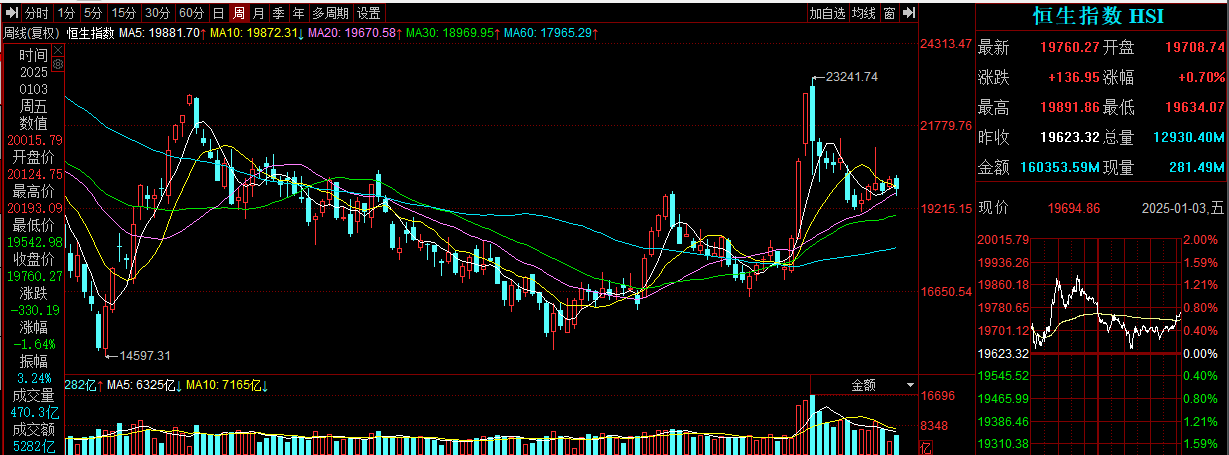Click the 最高 value 19891.86

tap(1070, 106)
